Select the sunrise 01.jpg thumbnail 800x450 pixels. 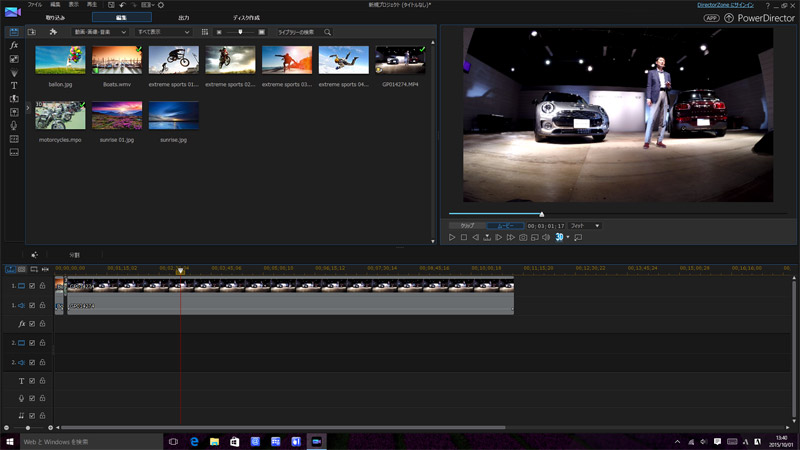(117, 116)
